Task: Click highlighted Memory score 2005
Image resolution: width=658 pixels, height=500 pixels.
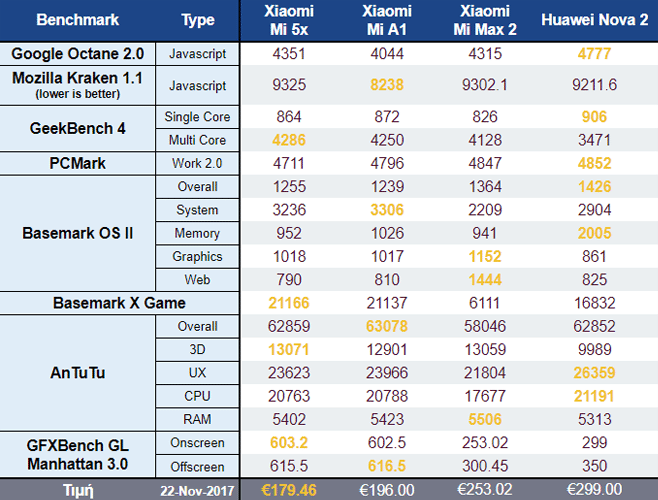Action: pos(594,233)
